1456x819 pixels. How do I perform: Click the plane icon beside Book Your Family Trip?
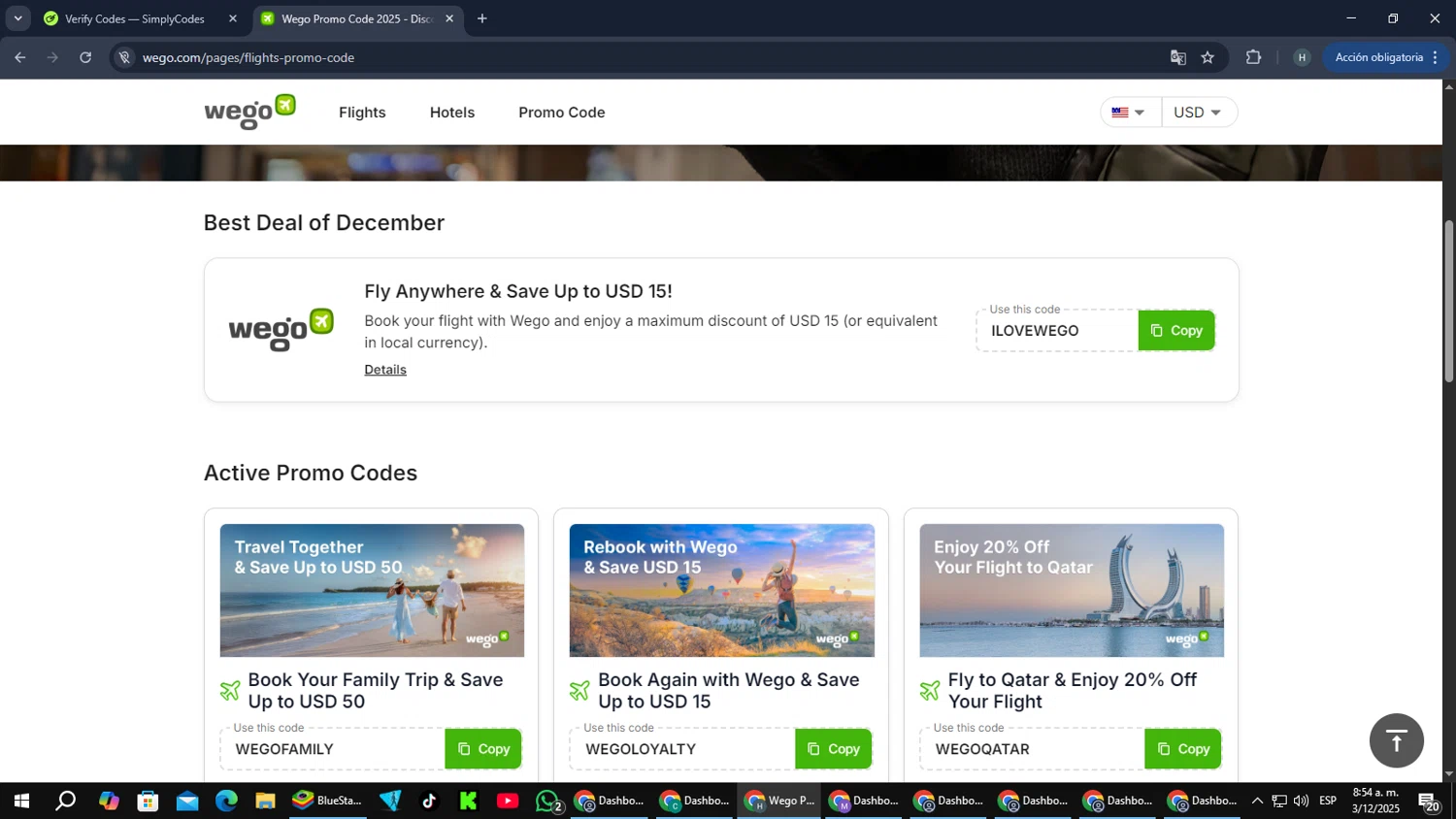[x=230, y=691]
